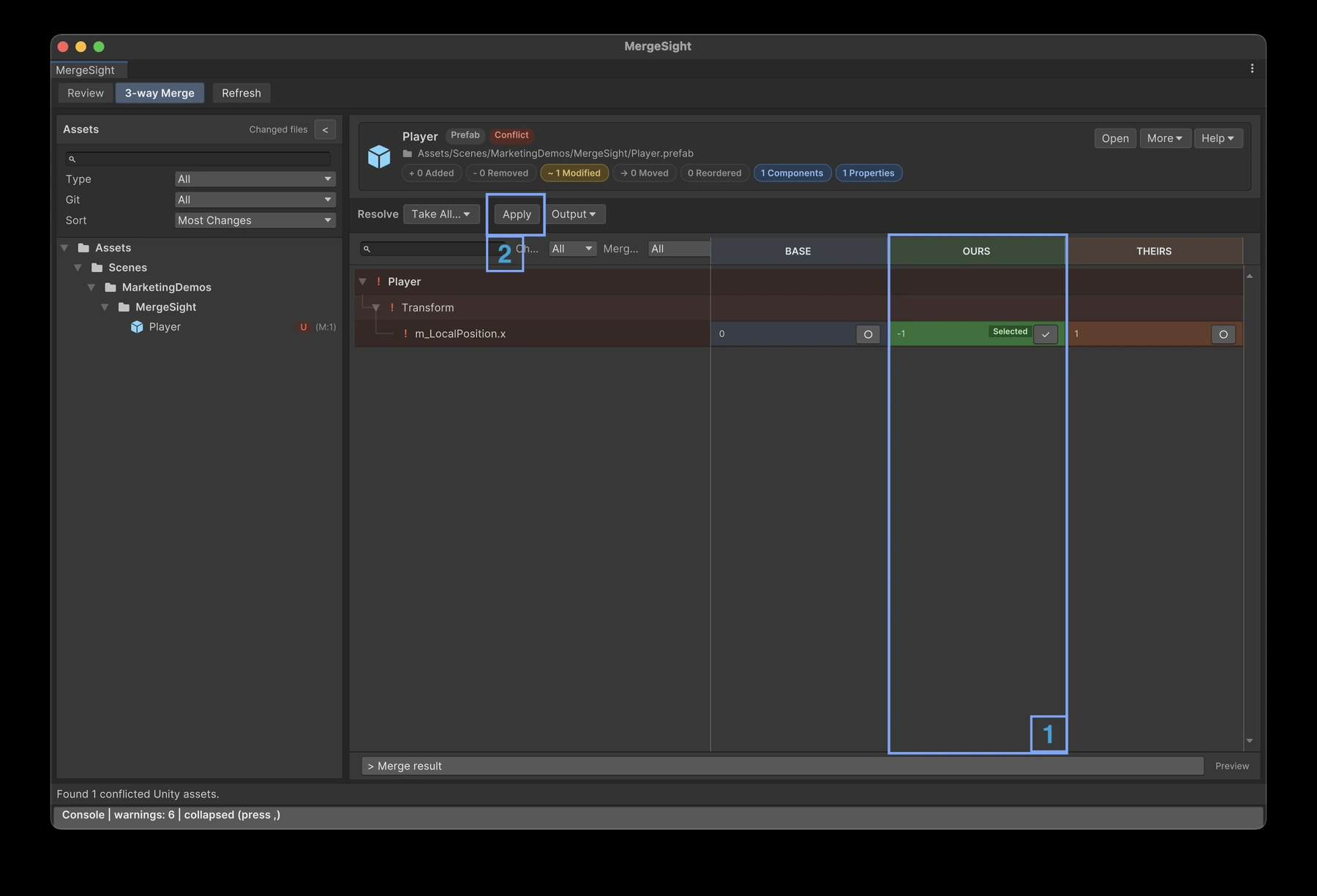
Task: Switch to the Review tab
Action: tap(86, 93)
